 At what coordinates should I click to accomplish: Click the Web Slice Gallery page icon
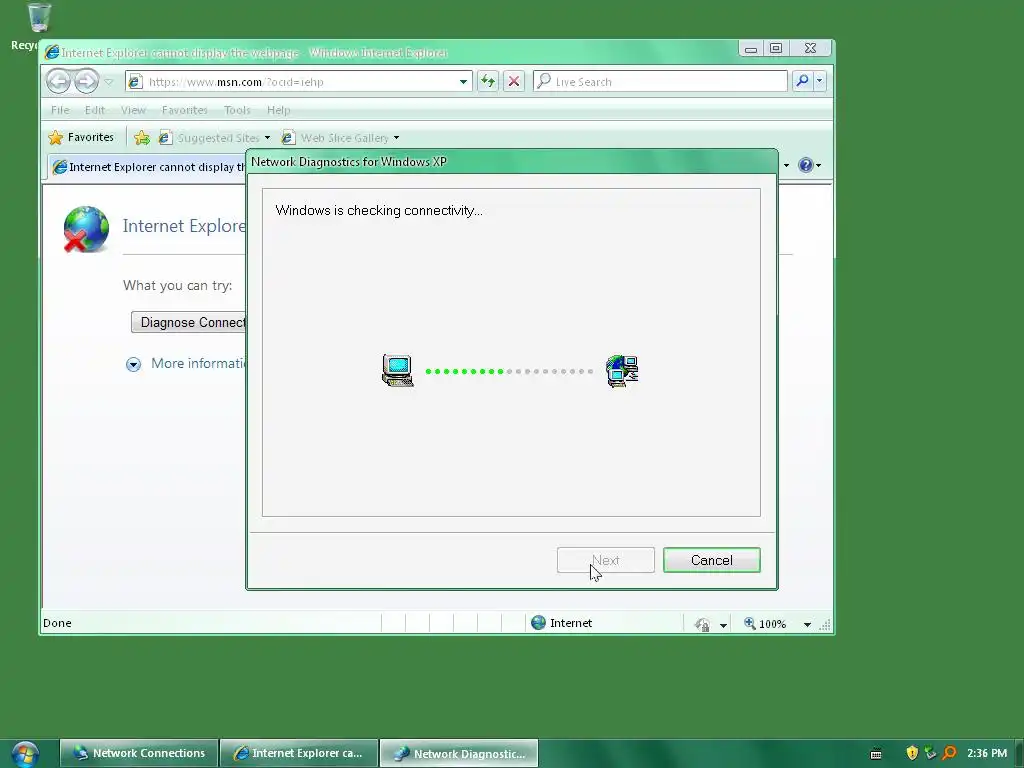click(287, 138)
